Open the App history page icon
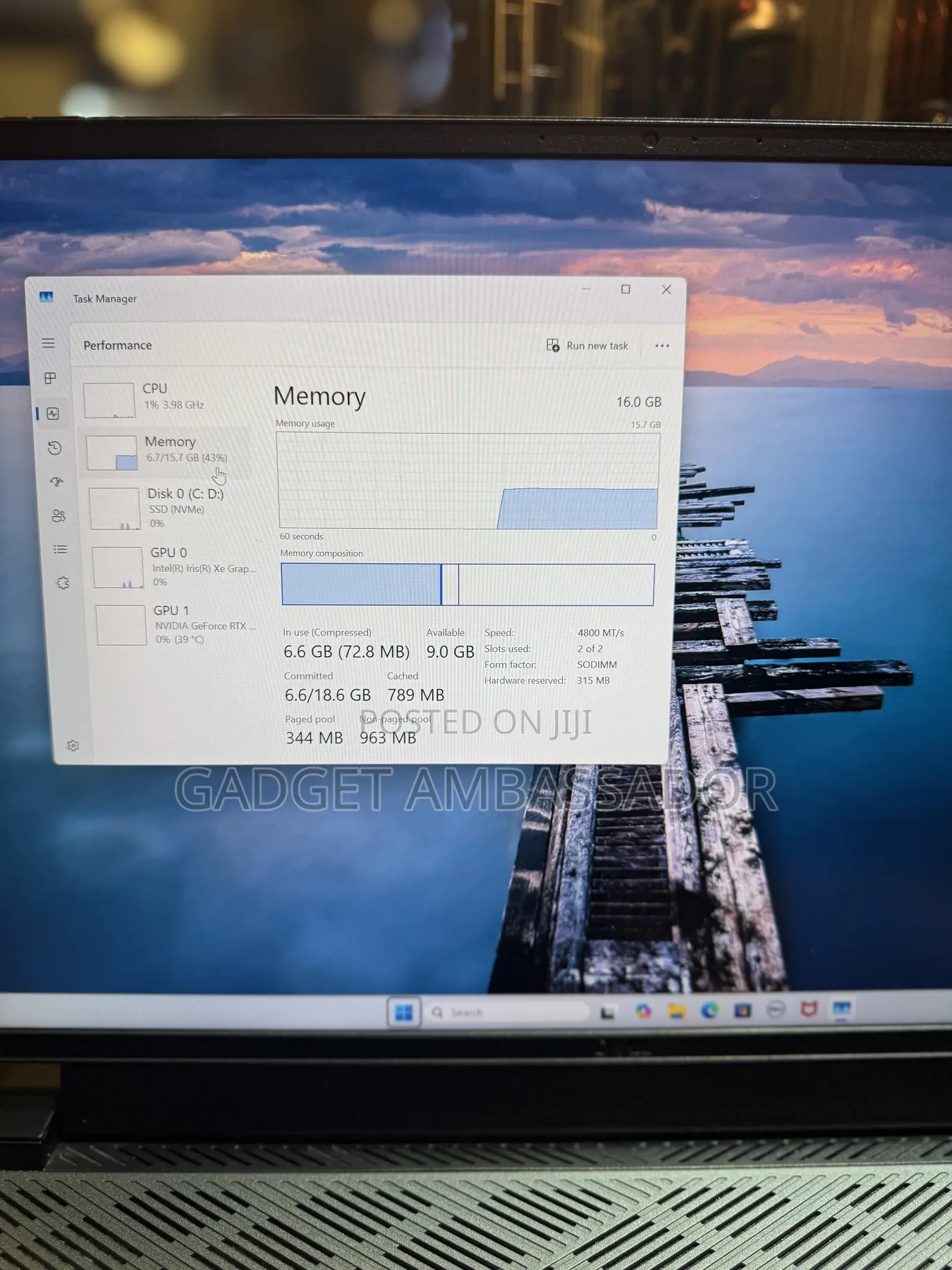 55,448
